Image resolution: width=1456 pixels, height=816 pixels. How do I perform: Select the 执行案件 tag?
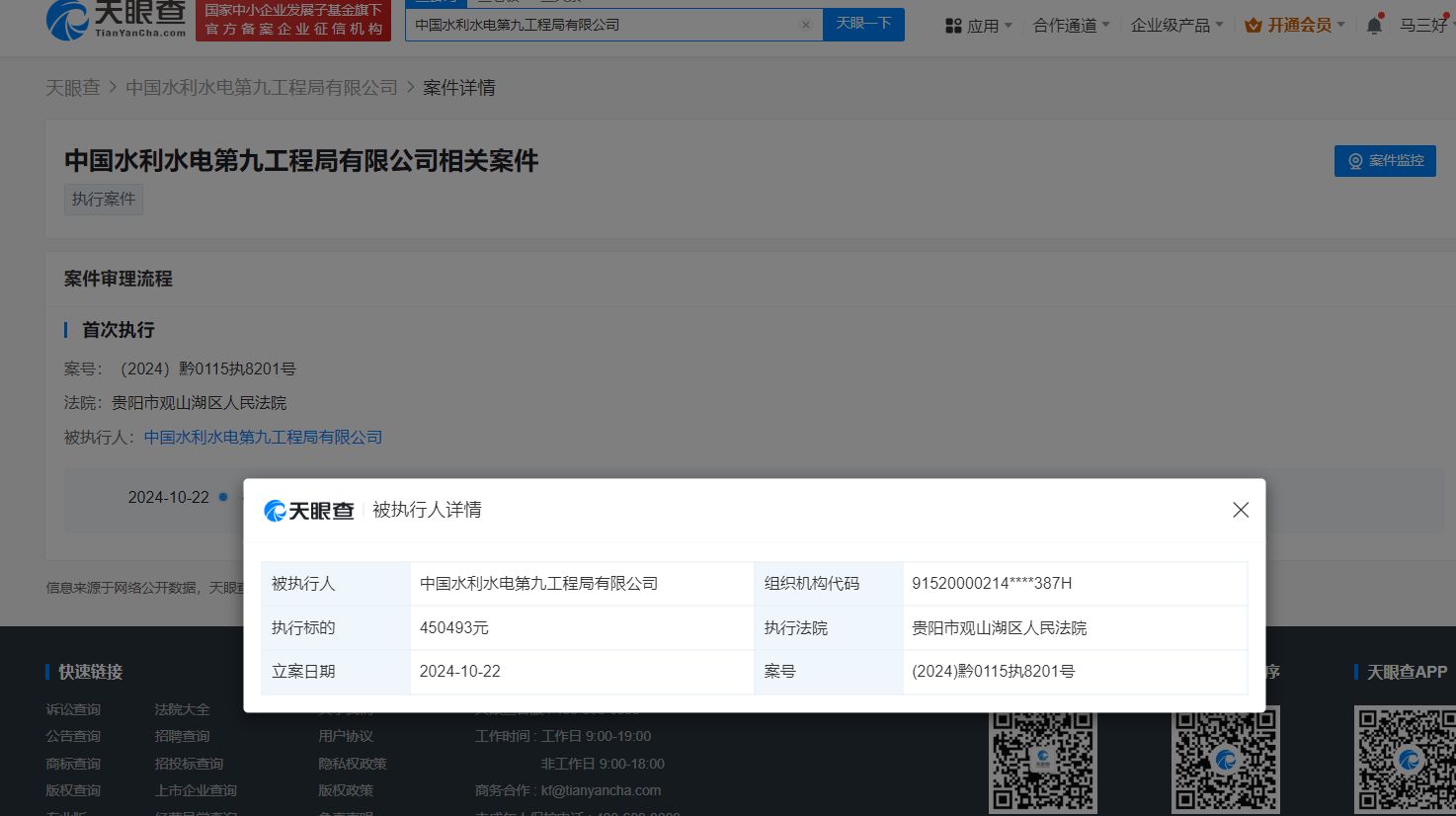pyautogui.click(x=104, y=200)
